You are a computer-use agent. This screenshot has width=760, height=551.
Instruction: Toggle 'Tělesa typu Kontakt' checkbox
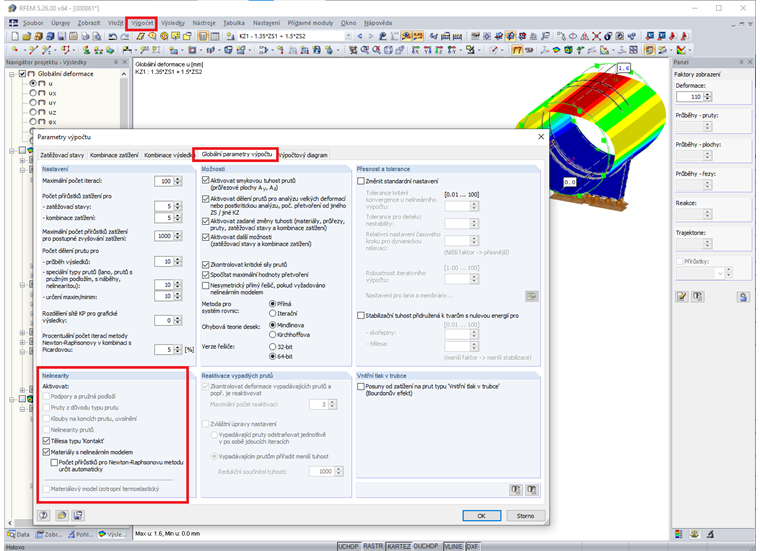47,441
